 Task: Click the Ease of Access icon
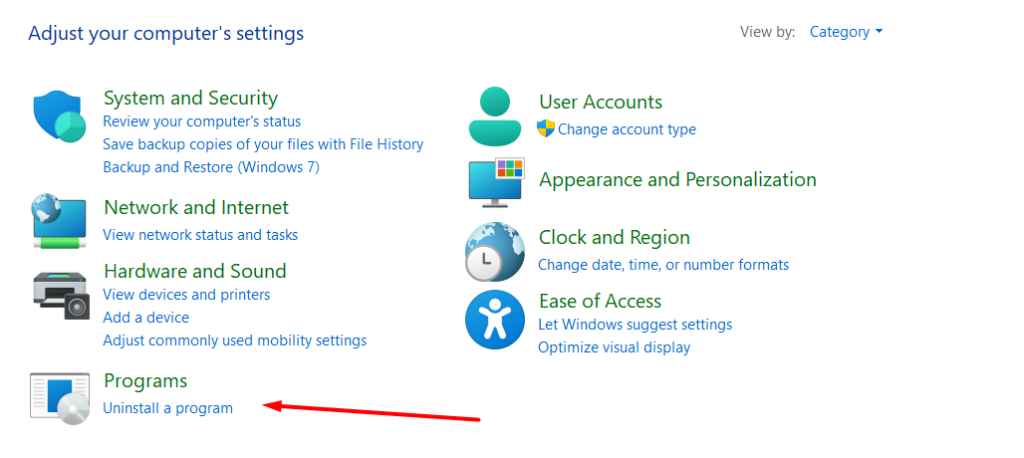tap(495, 320)
